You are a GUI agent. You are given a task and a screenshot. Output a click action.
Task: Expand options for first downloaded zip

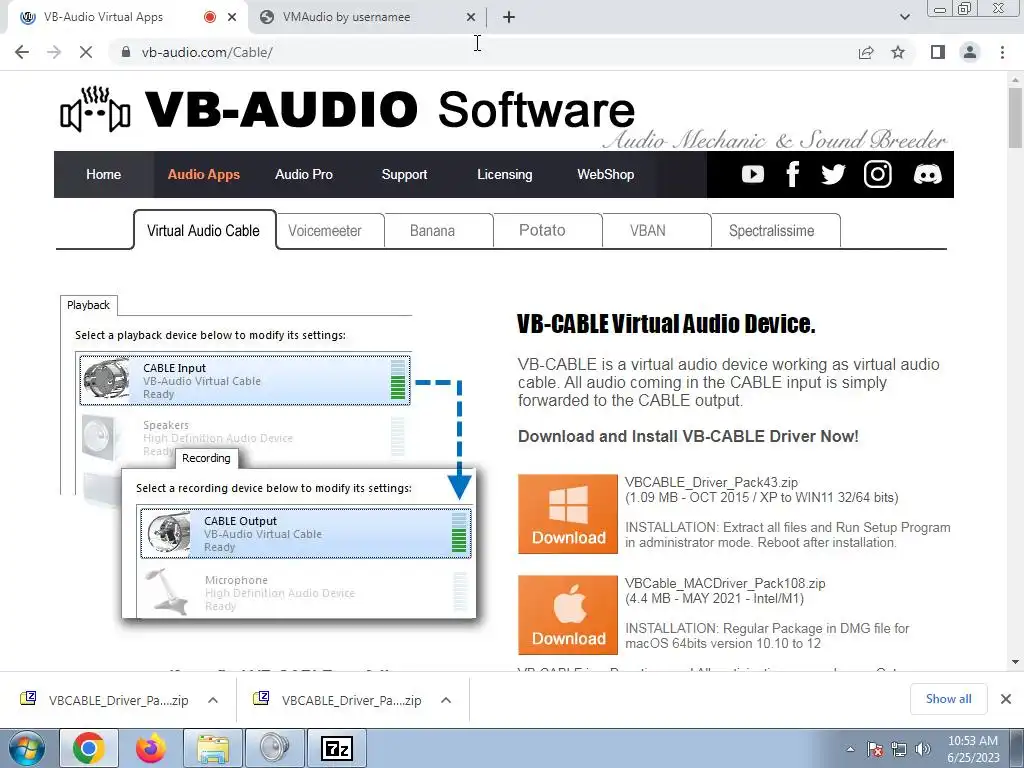point(213,700)
